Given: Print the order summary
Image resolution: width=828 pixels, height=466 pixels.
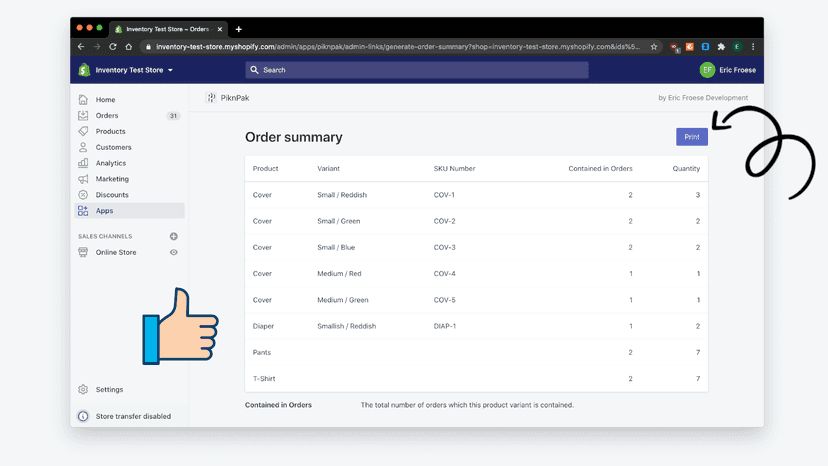Looking at the screenshot, I should click(x=692, y=137).
